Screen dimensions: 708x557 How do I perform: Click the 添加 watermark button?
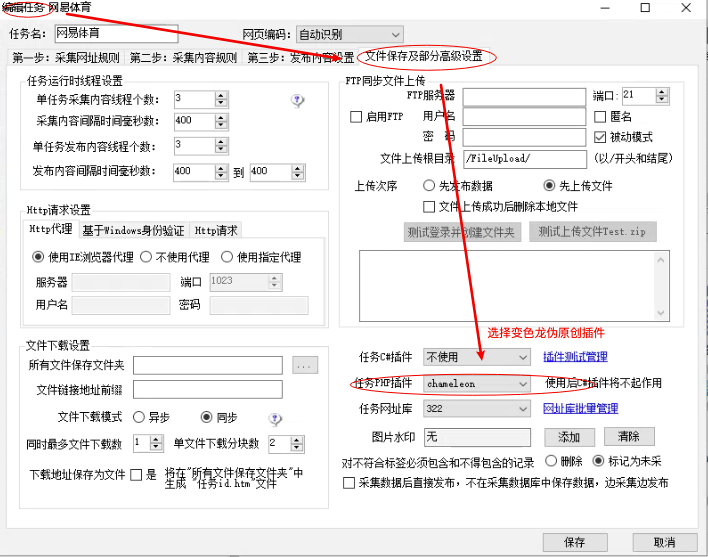click(x=569, y=437)
